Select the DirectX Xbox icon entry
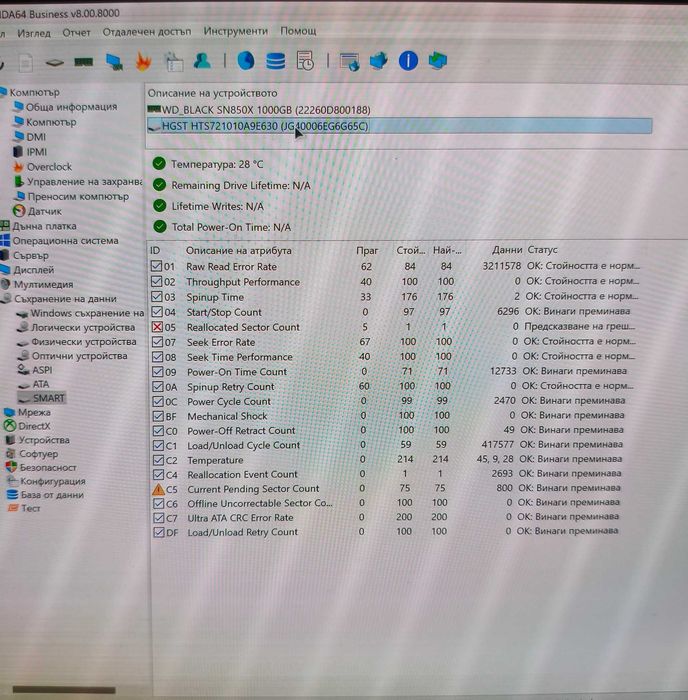 [27, 426]
